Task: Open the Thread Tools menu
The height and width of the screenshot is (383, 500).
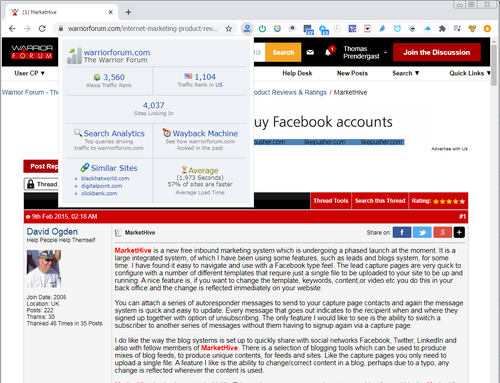Action: (331, 201)
